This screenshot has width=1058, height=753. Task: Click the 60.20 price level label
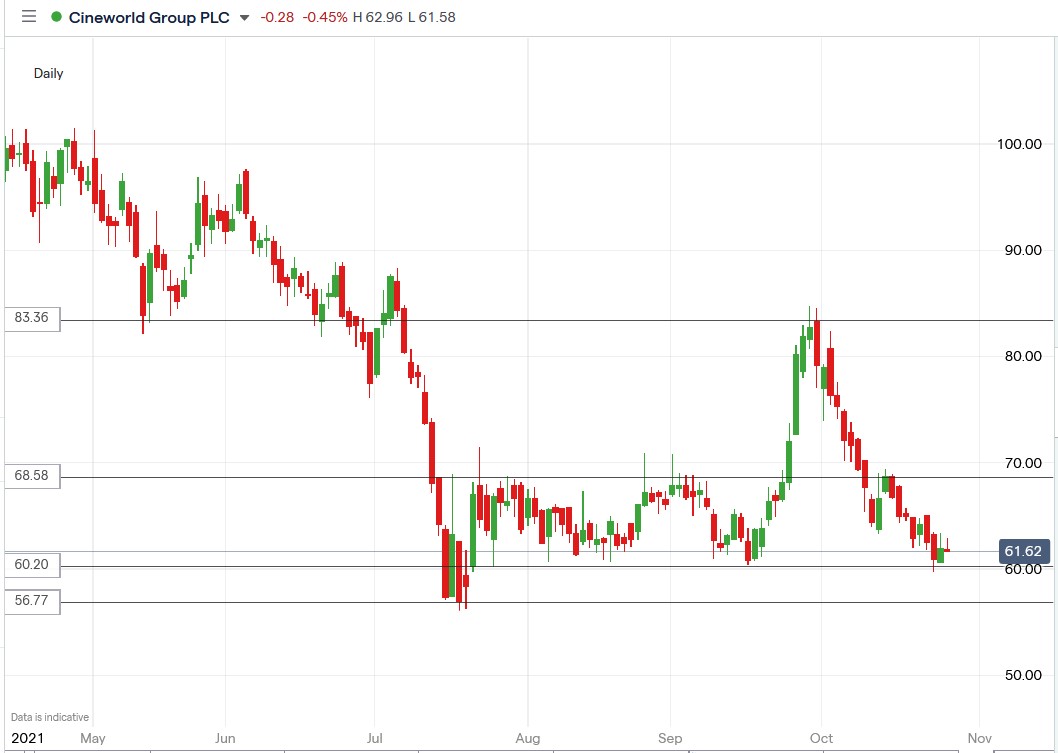tap(33, 565)
